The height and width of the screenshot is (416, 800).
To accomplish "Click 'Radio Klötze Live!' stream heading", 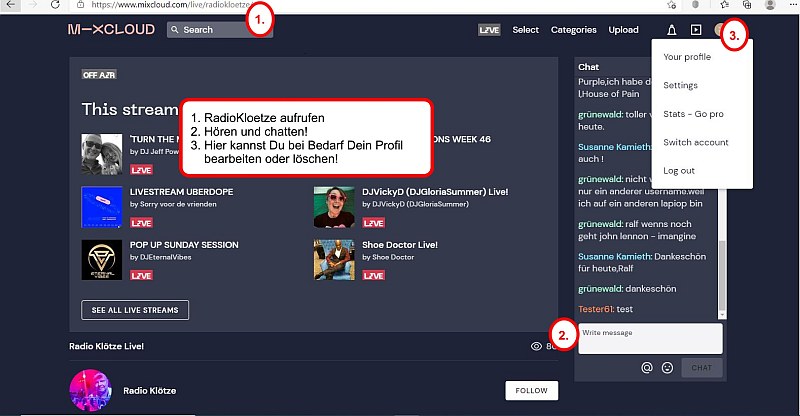I will [107, 346].
